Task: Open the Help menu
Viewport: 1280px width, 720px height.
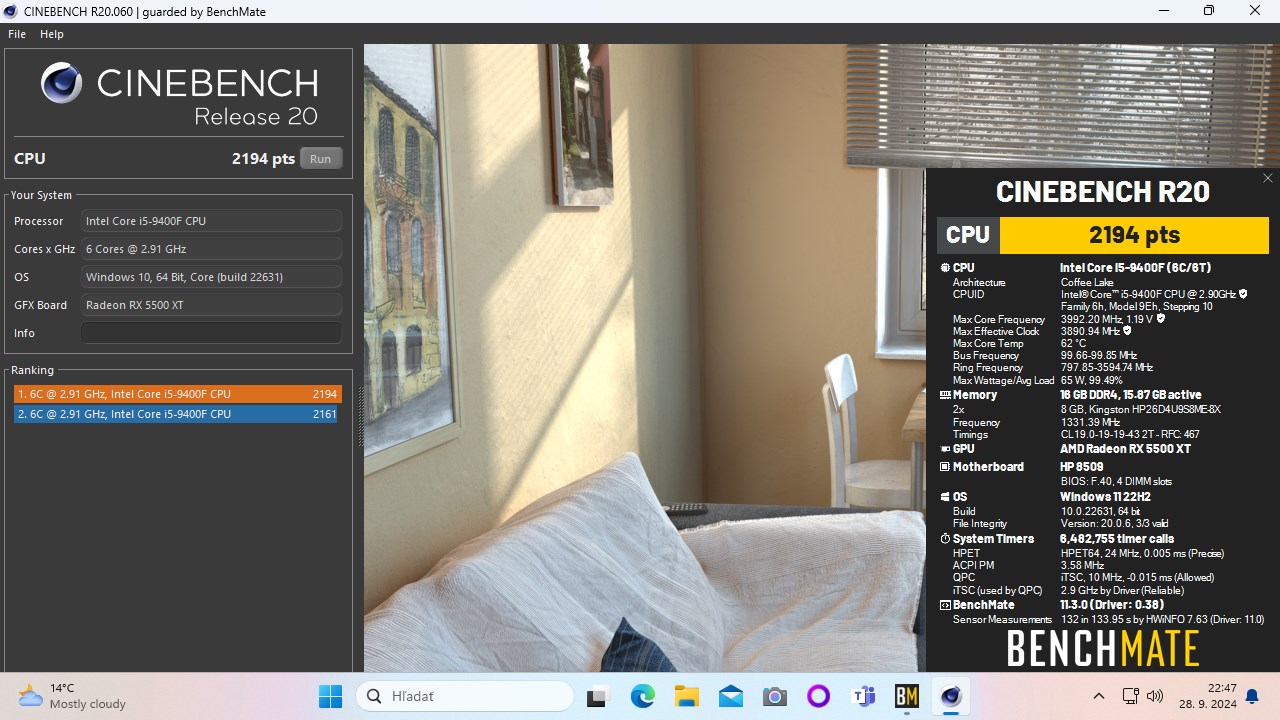Action: click(52, 34)
